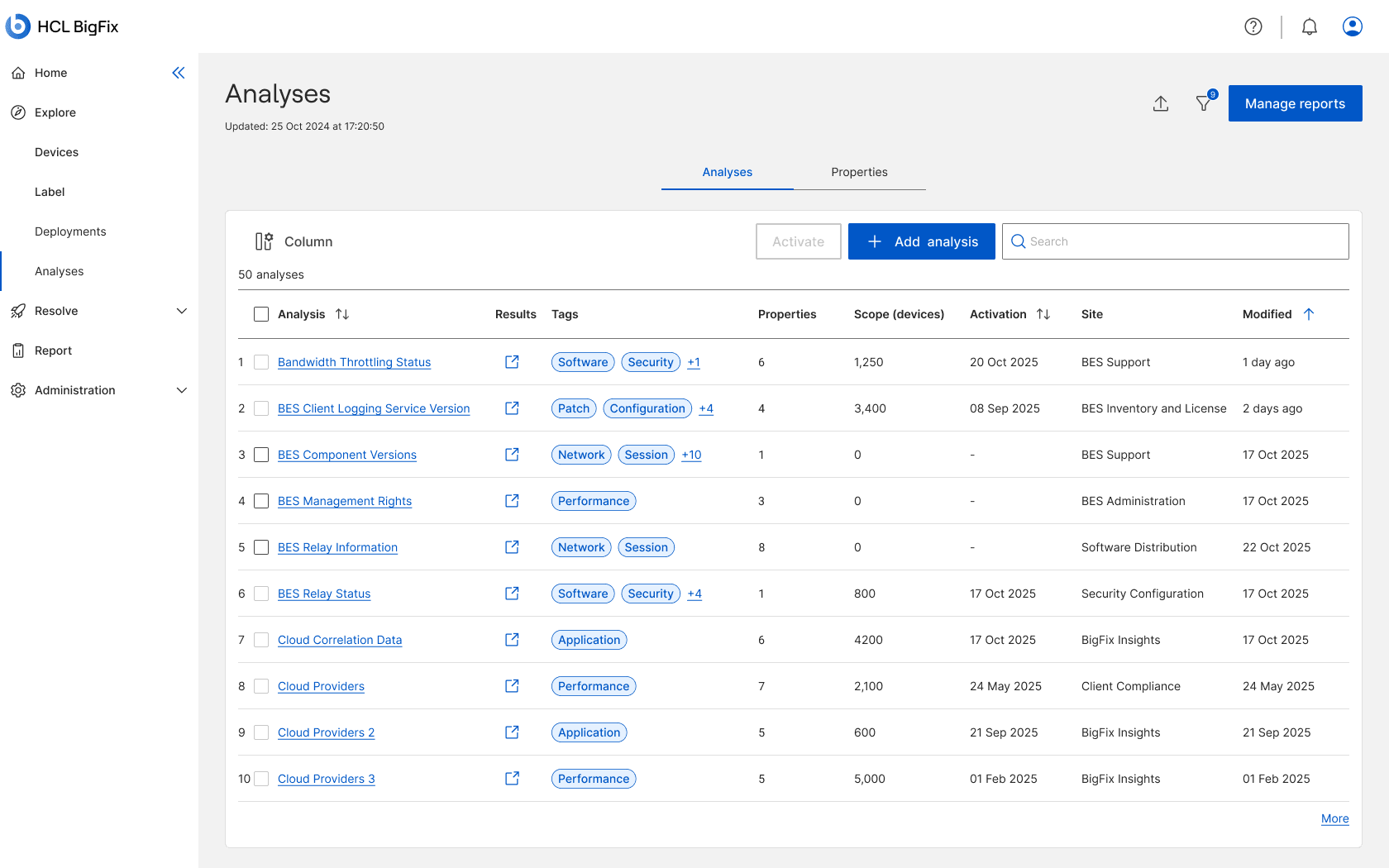Collapse the sidebar with double chevron icon
This screenshot has width=1389, height=868.
(179, 73)
